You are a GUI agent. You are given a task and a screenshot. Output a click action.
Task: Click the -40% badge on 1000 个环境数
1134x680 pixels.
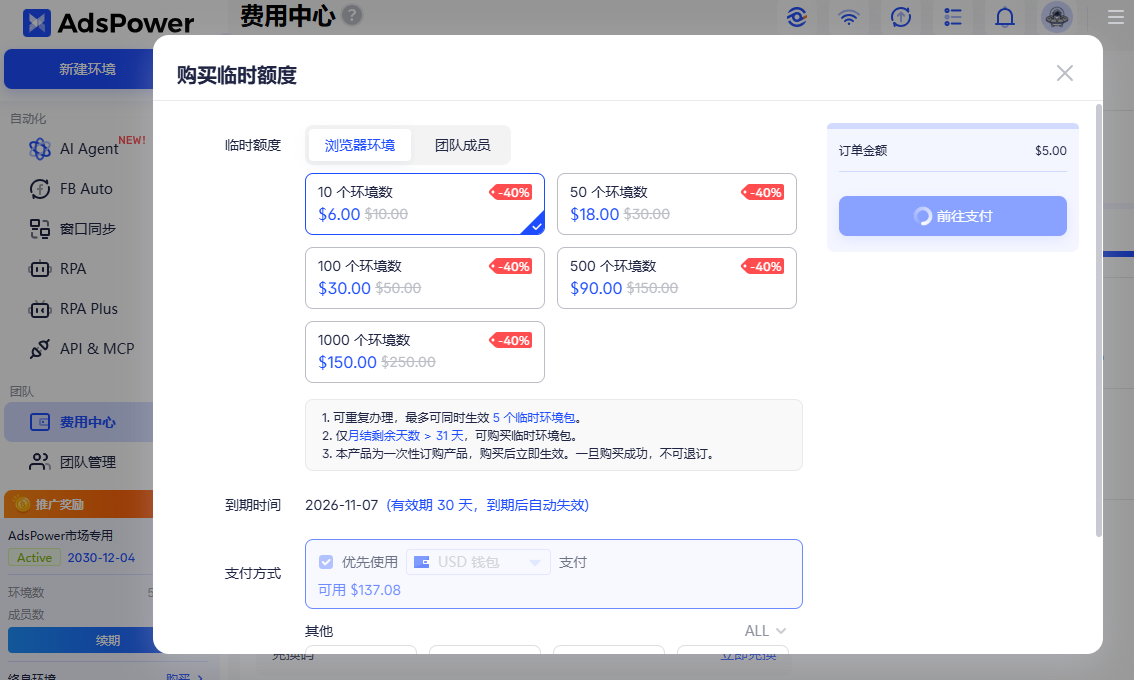pos(511,340)
